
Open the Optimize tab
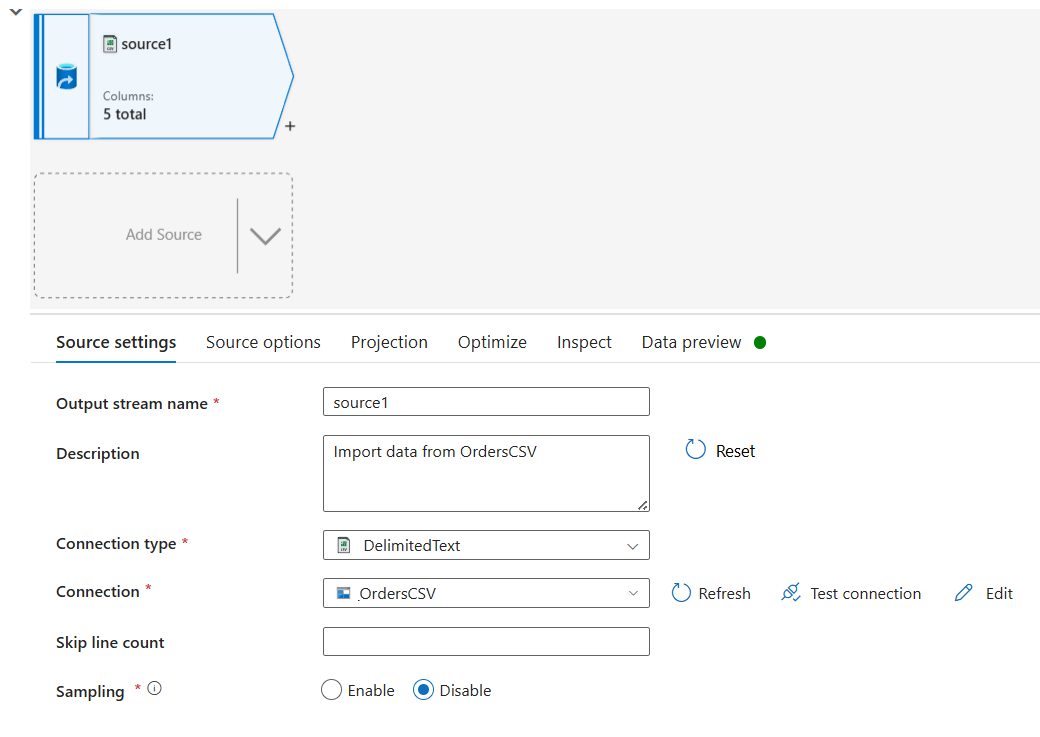[492, 342]
